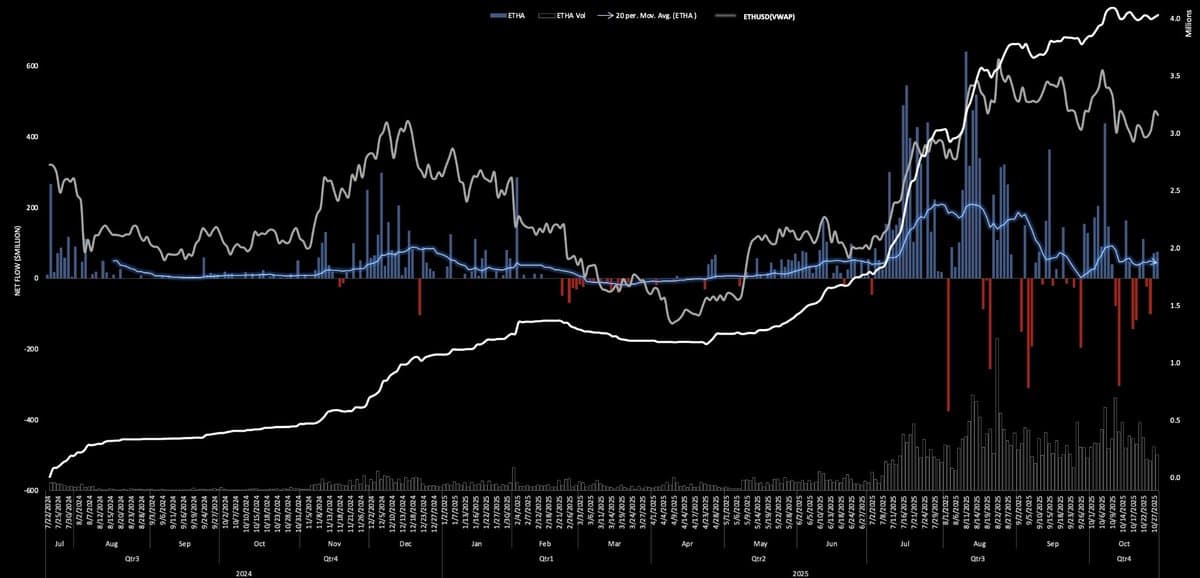Expand the Qtr3 2024 group label
1200x578 pixels.
[131, 557]
